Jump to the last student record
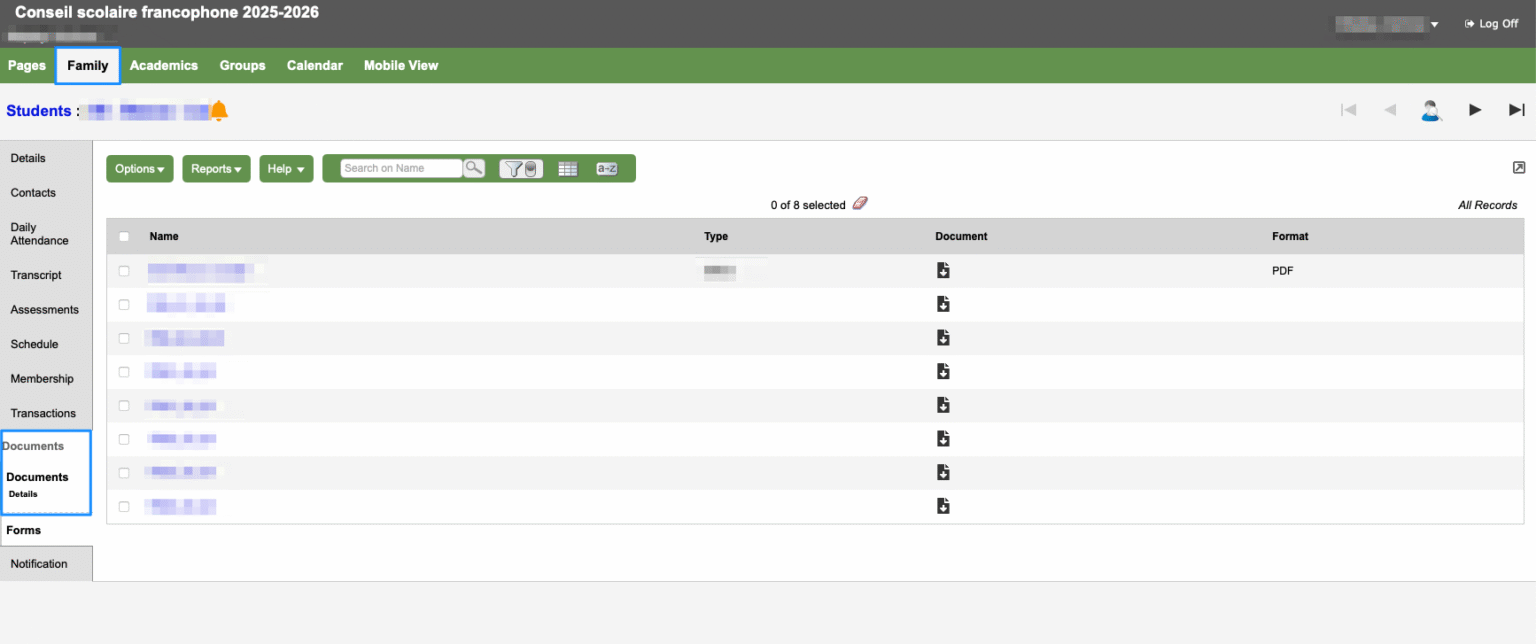Viewport: 1536px width, 644px height. tap(1517, 110)
